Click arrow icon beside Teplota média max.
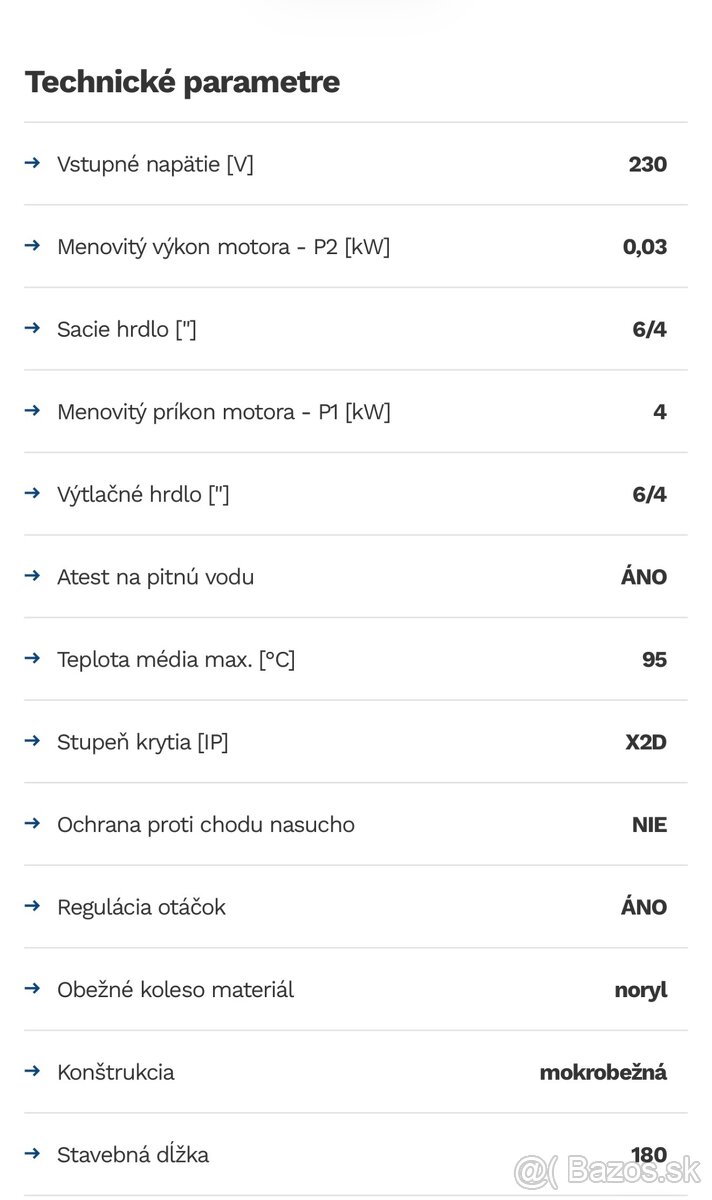The height and width of the screenshot is (1200, 712). pos(32,658)
